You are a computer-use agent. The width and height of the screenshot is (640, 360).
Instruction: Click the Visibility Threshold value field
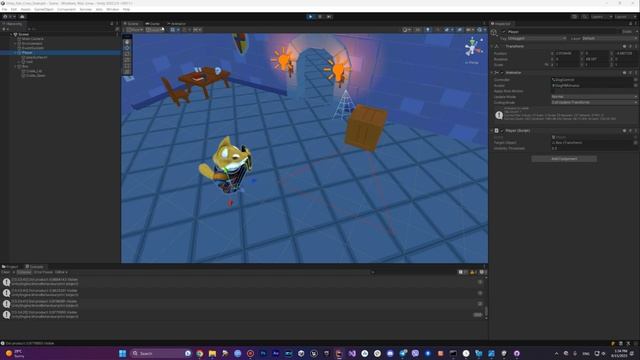(x=594, y=148)
